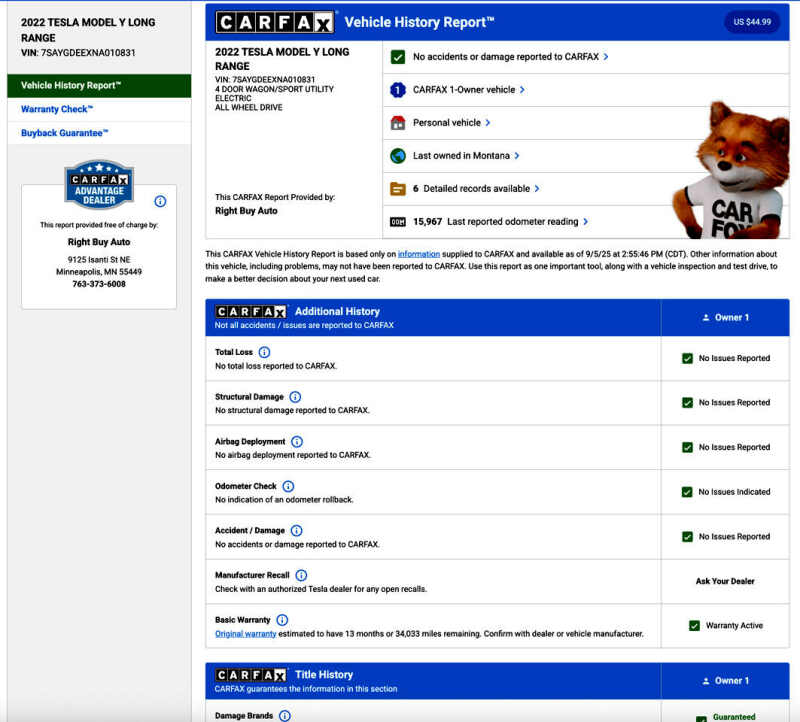Screen dimensions: 800x722
Task: Expand chevron after odometer reading
Action: pyautogui.click(x=586, y=222)
